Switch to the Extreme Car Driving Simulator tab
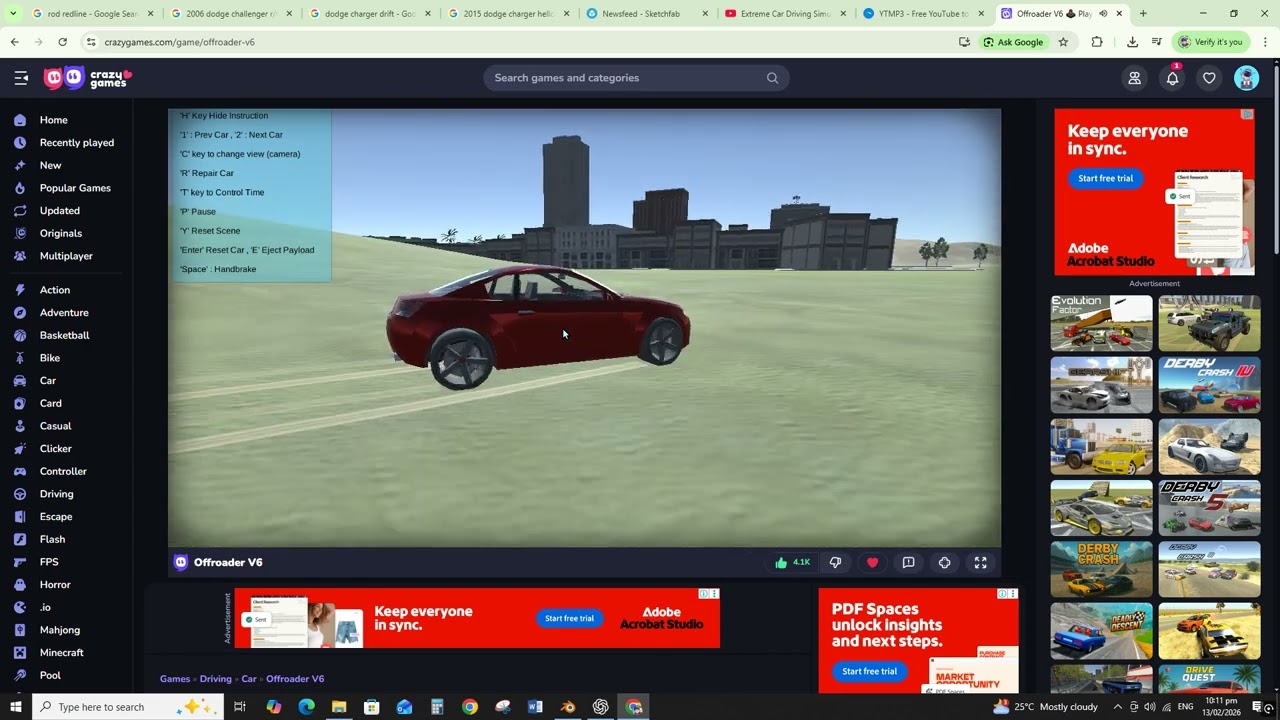This screenshot has width=1280, height=720. click(x=786, y=14)
